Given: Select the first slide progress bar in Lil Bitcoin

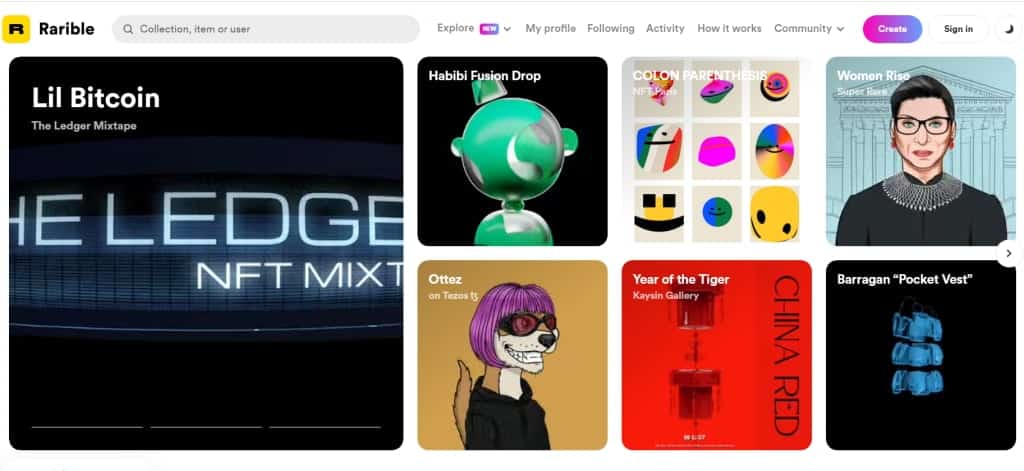Looking at the screenshot, I should [88, 427].
